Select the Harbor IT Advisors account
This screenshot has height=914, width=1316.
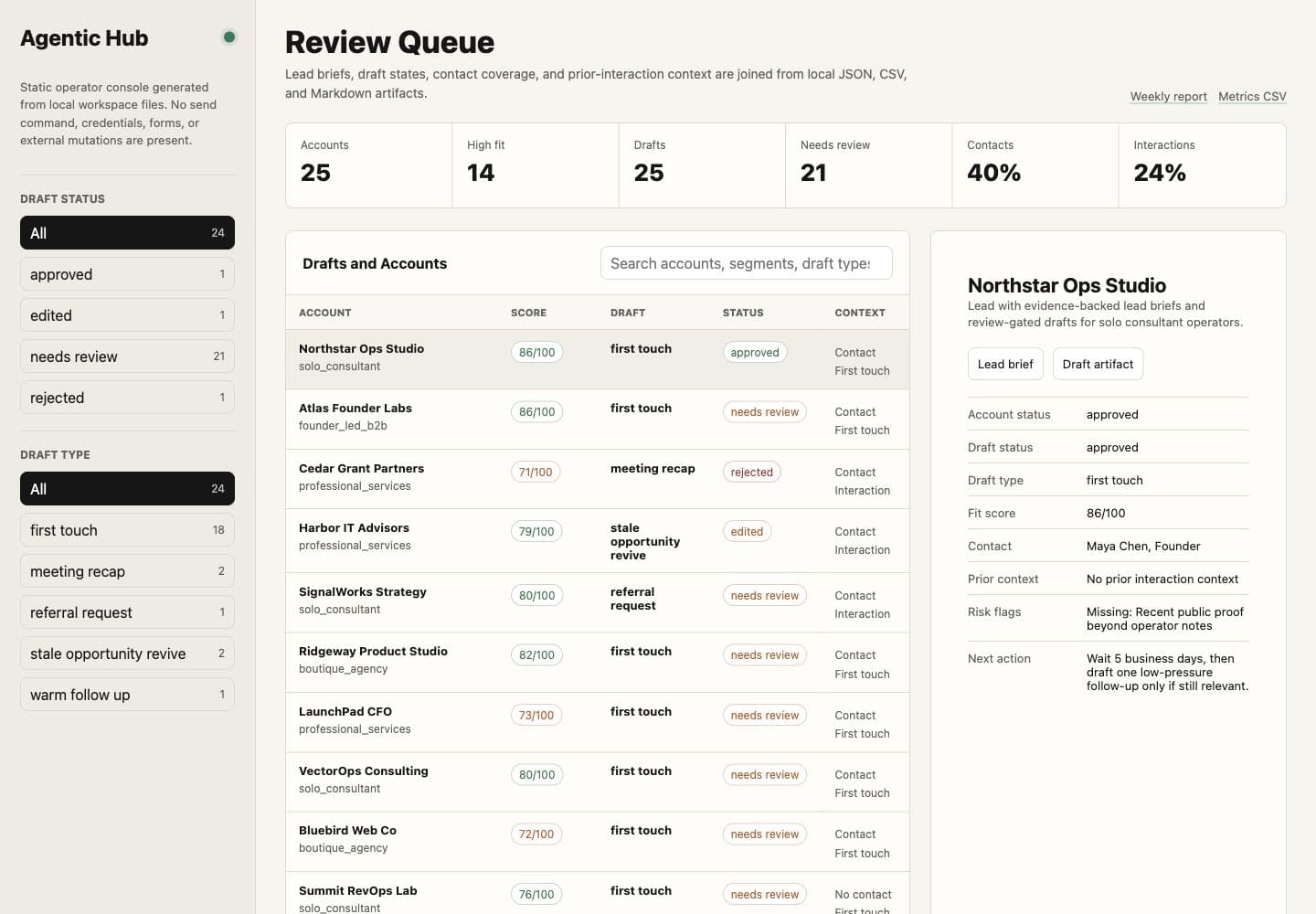[598, 541]
